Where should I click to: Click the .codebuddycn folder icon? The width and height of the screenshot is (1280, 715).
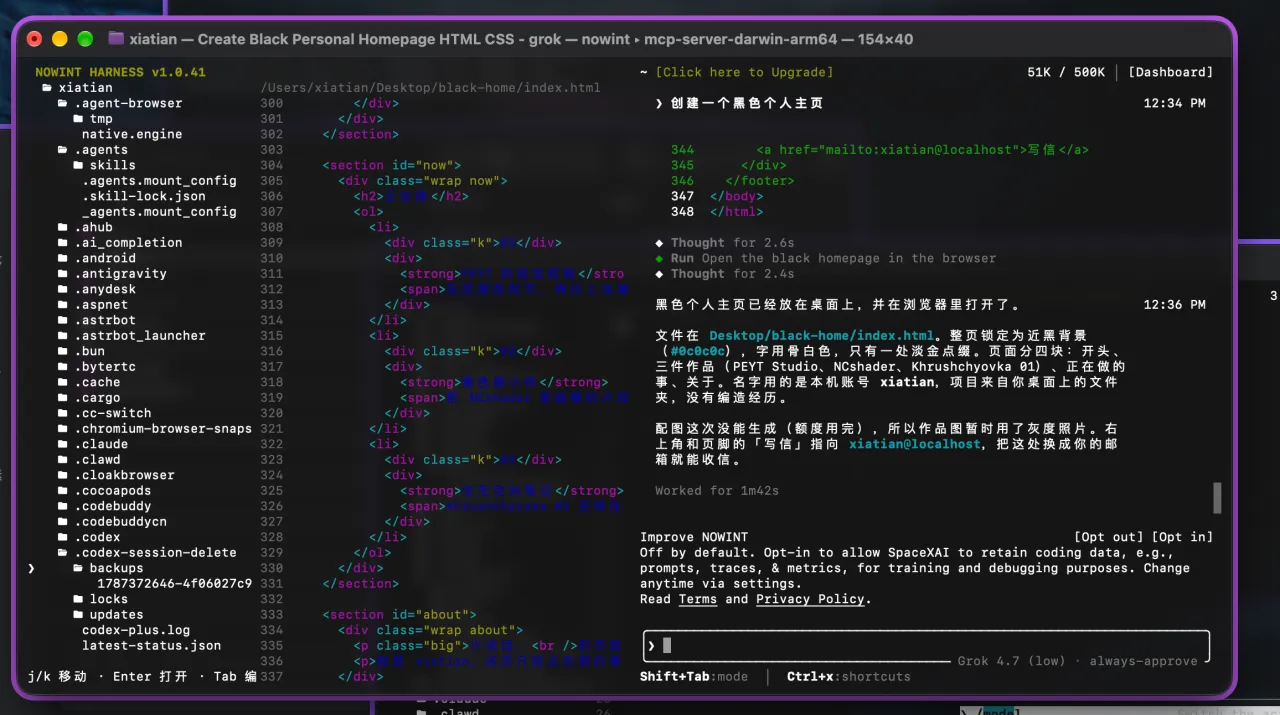[x=63, y=522]
